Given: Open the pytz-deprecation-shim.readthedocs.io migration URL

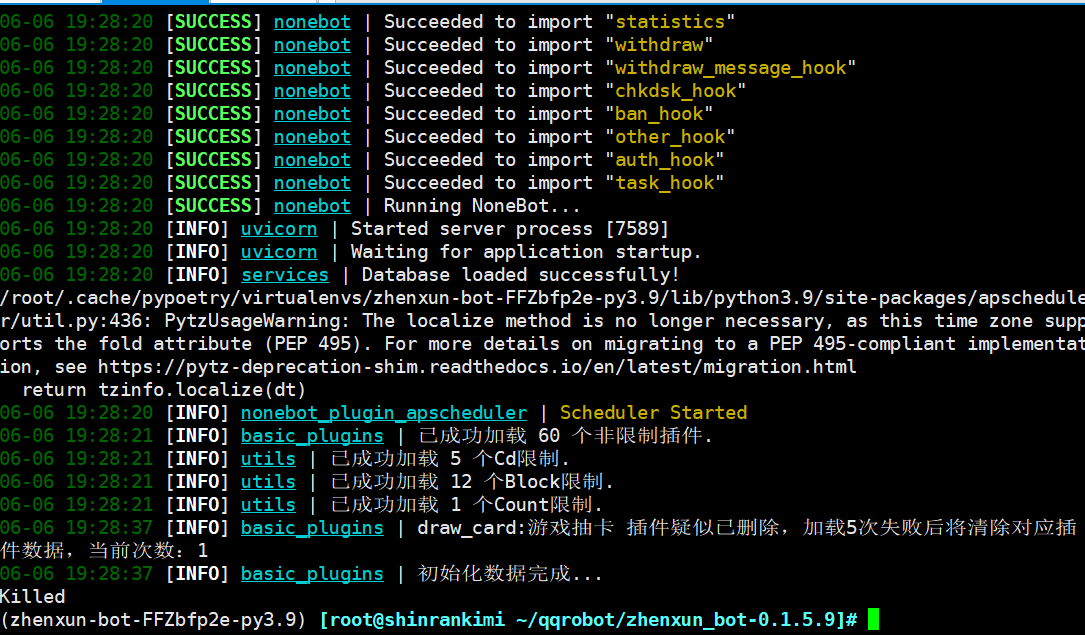Looking at the screenshot, I should pyautogui.click(x=477, y=367).
